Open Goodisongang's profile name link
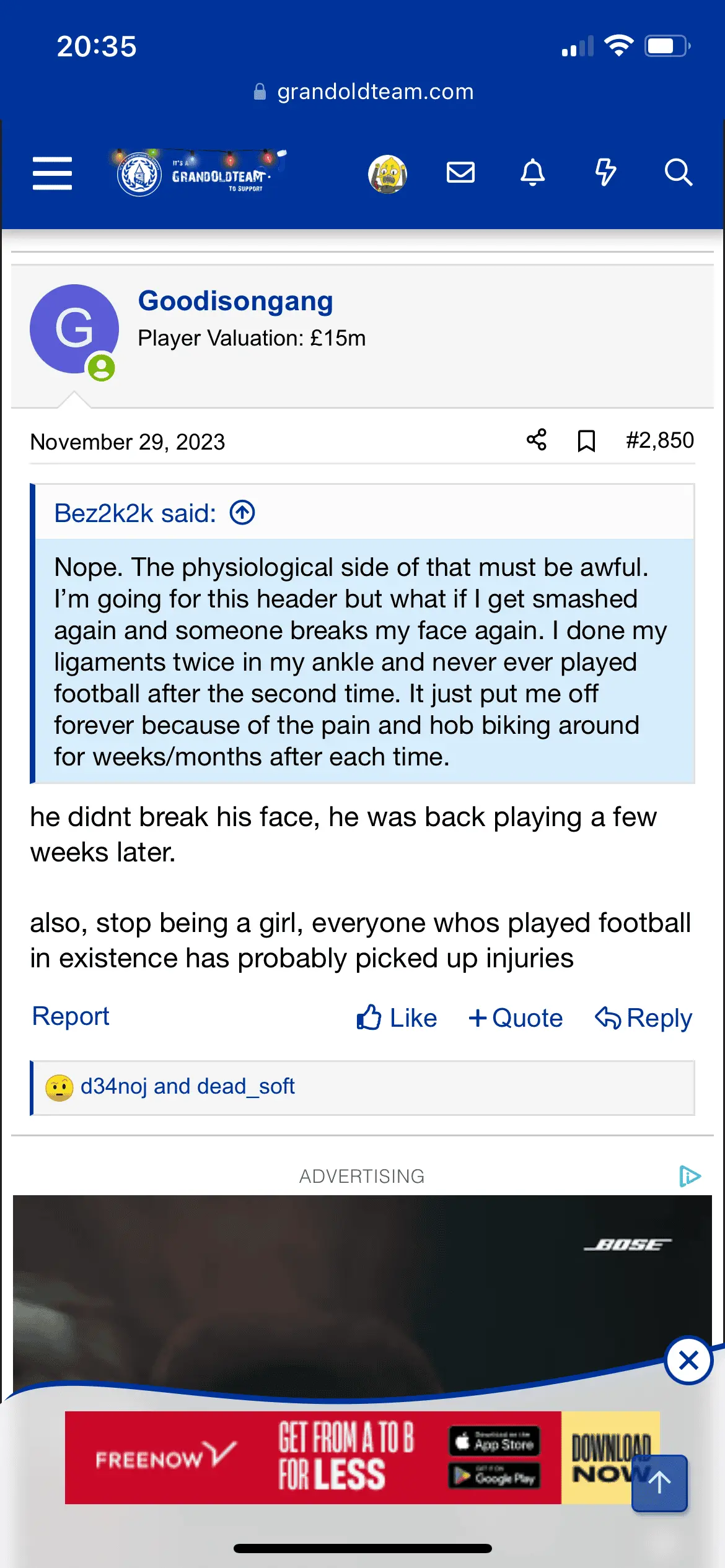Image resolution: width=725 pixels, height=1568 pixels. 235,301
